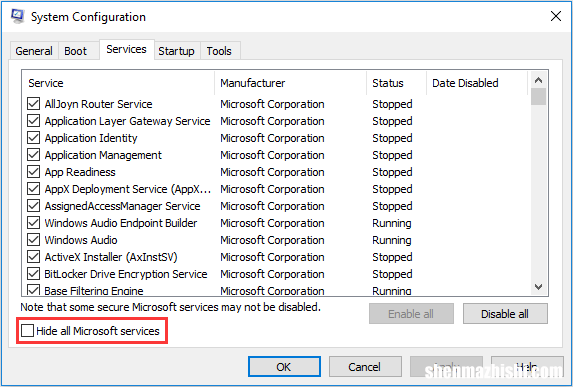Click Stopped status of Application Management
The width and height of the screenshot is (573, 387).
tap(392, 155)
